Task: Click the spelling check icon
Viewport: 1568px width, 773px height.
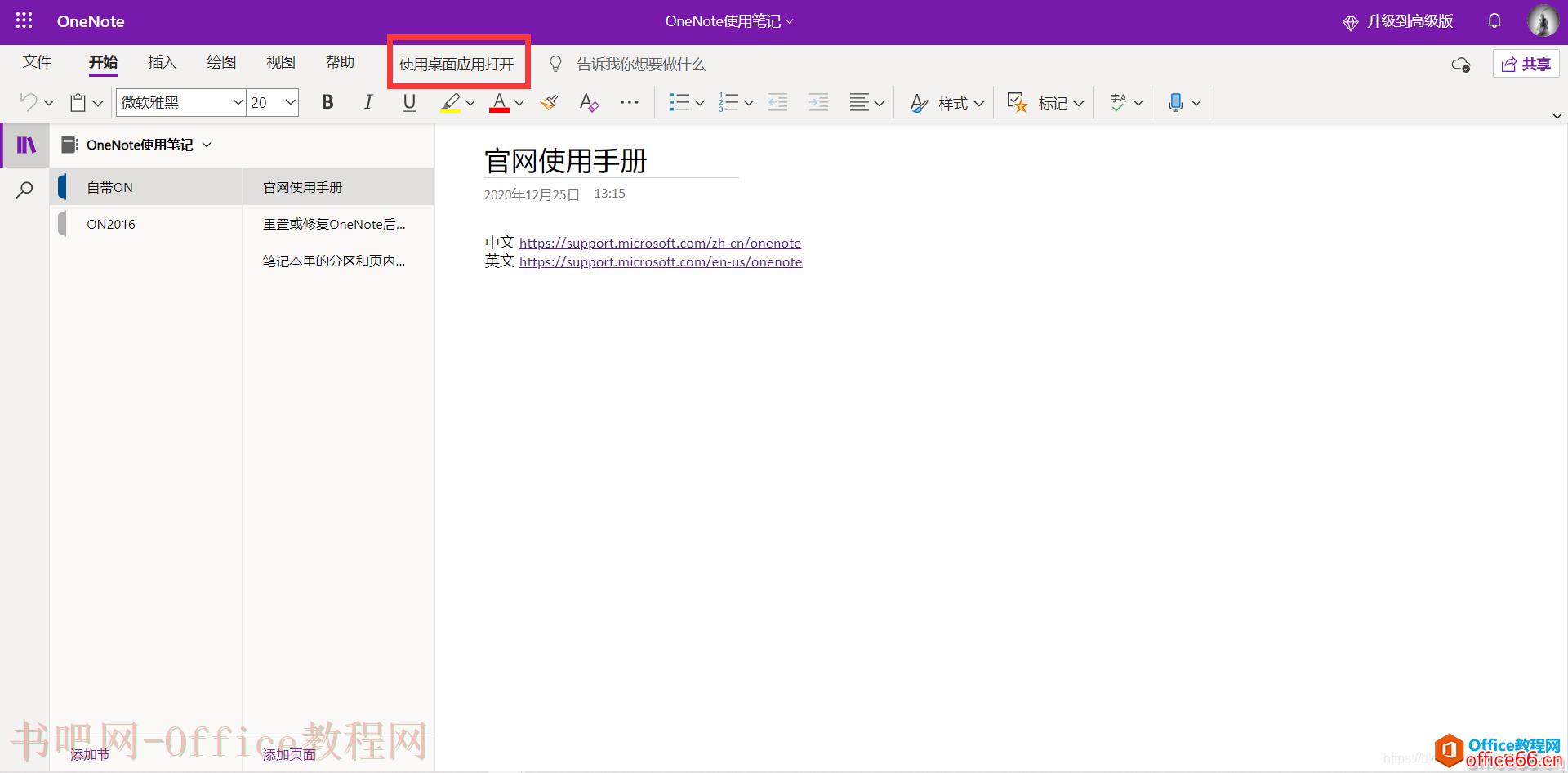Action: coord(1118,102)
